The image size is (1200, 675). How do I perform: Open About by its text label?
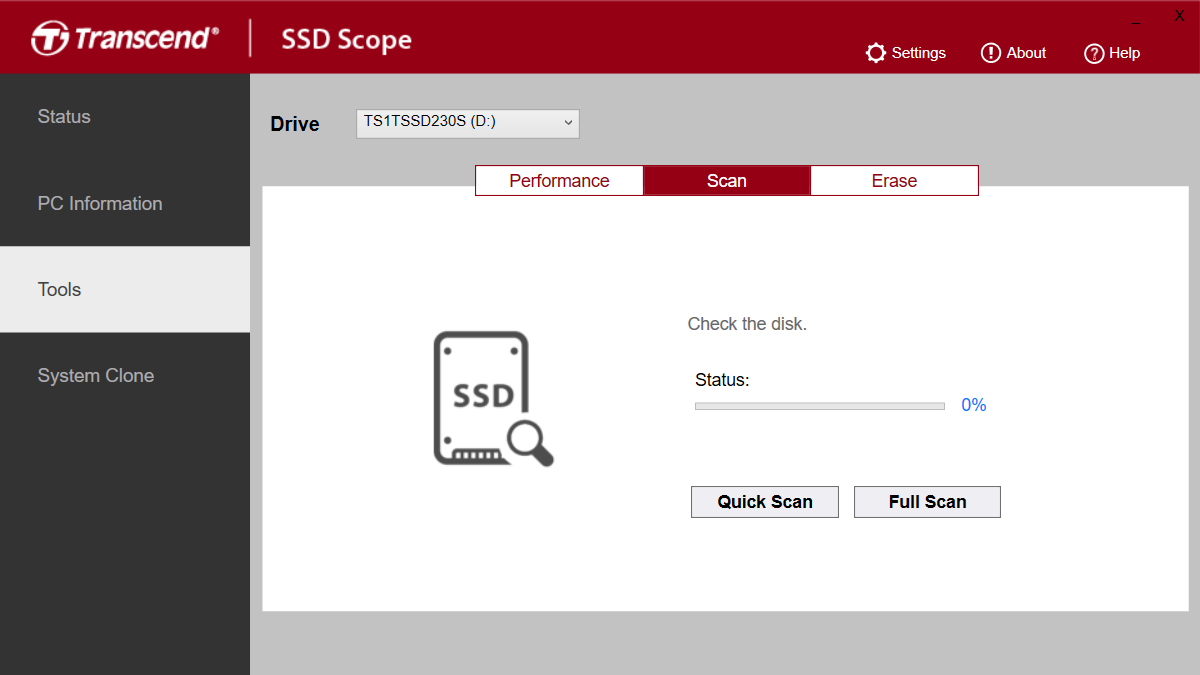click(x=1027, y=53)
